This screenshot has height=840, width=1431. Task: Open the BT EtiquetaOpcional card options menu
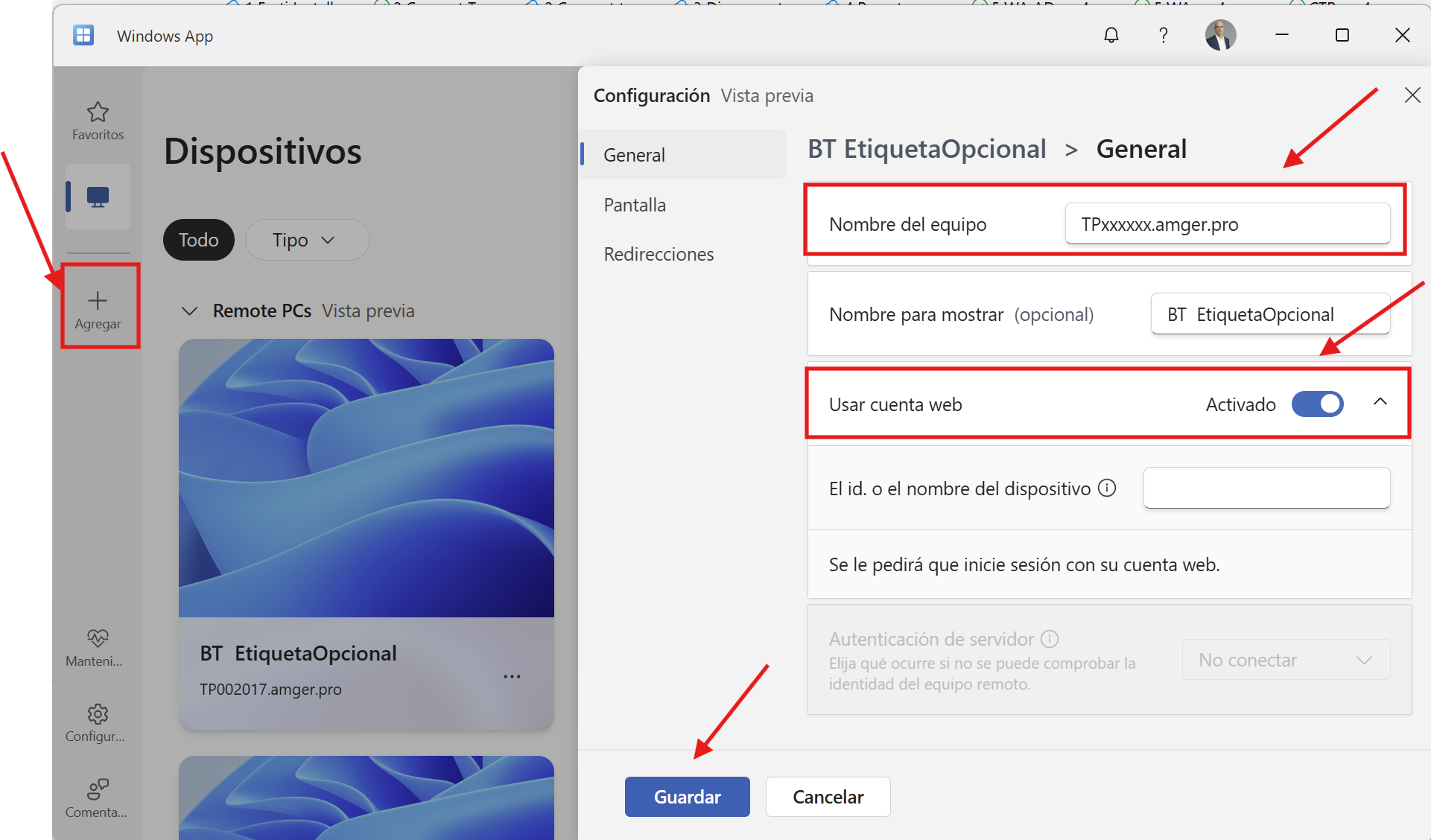click(512, 676)
